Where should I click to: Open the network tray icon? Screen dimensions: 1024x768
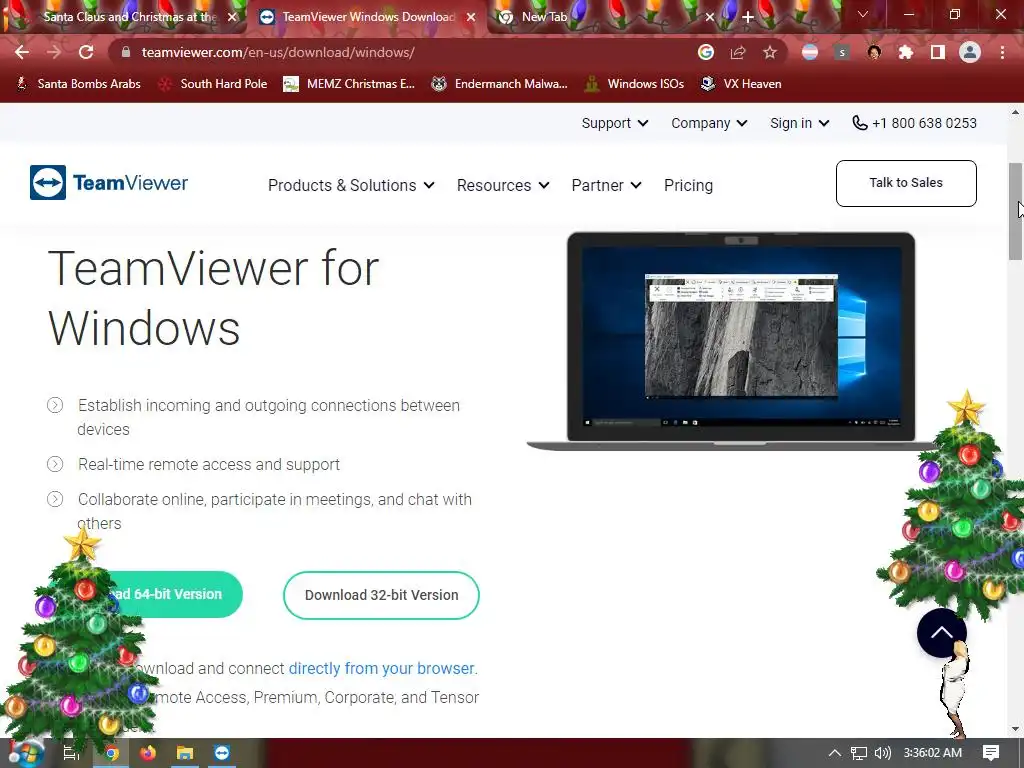point(859,753)
